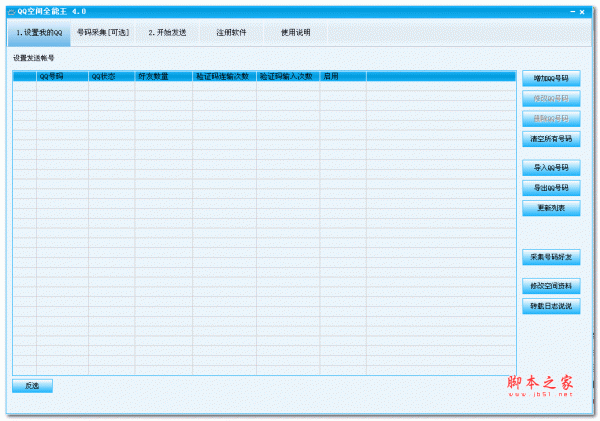600x421 pixels.
Task: Click the 采集号码好友 button
Action: click(x=551, y=257)
